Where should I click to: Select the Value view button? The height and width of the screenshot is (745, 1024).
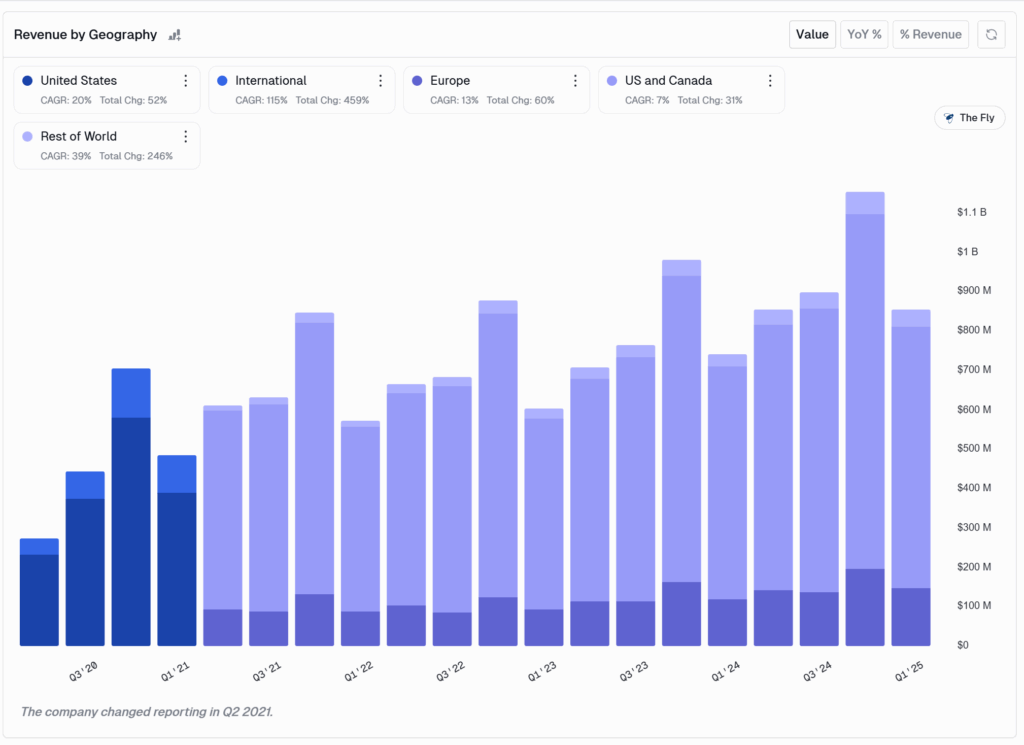(812, 34)
